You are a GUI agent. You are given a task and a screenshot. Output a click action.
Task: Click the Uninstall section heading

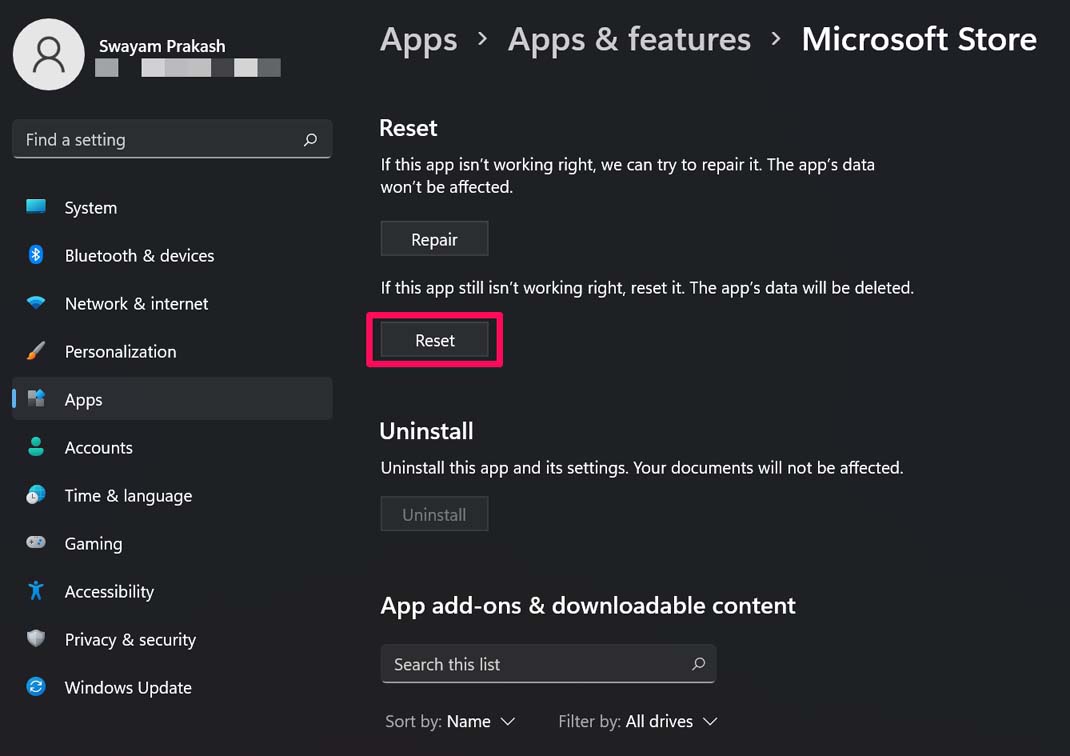pyautogui.click(x=426, y=431)
